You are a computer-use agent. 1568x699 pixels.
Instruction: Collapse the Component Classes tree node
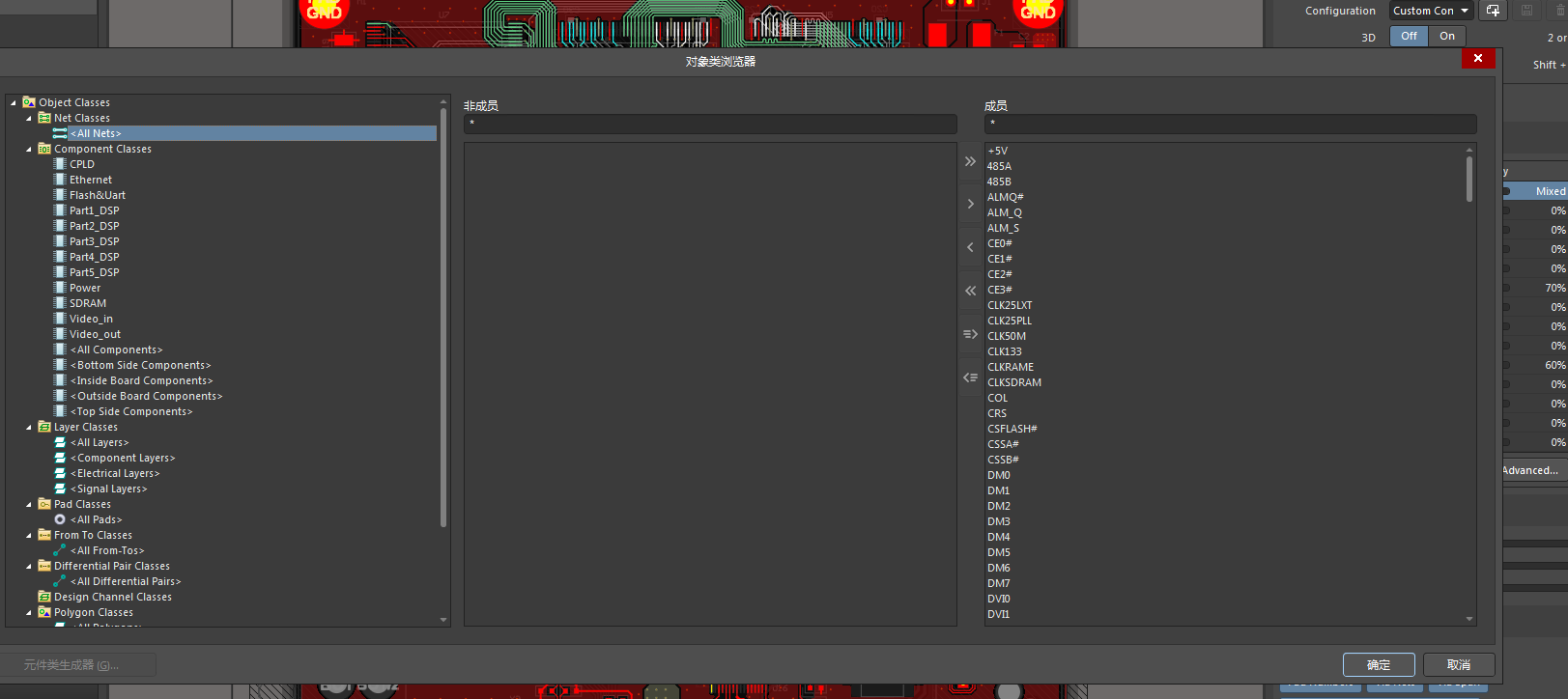pyautogui.click(x=29, y=149)
